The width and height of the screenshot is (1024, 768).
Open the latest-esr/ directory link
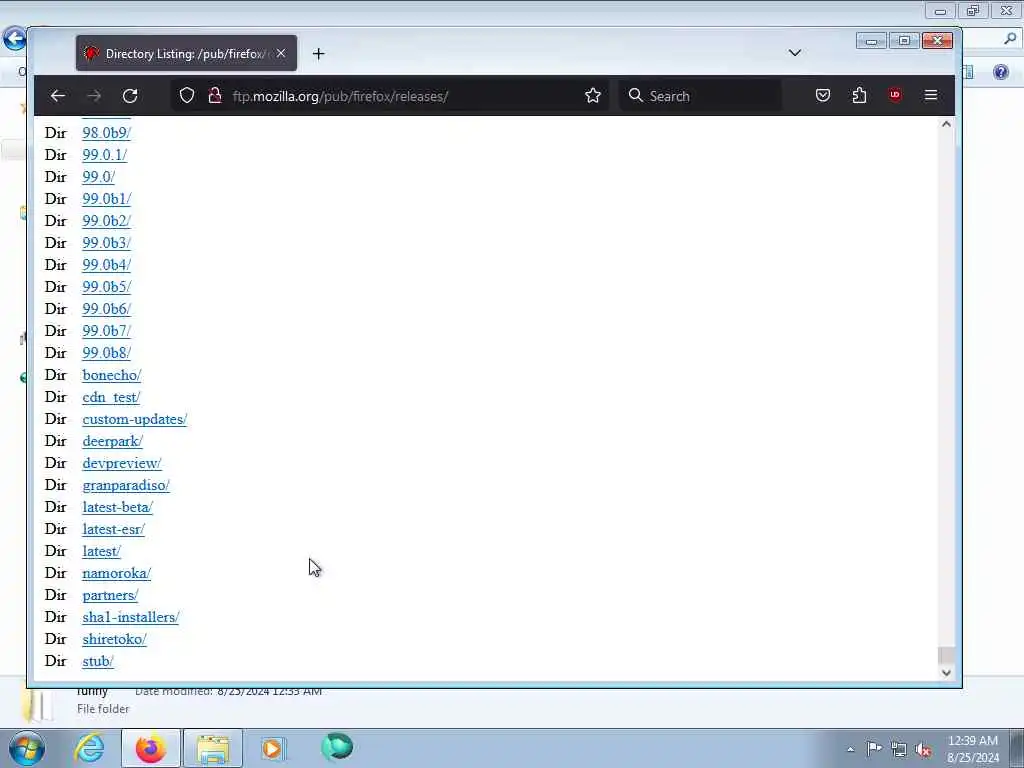coord(114,529)
